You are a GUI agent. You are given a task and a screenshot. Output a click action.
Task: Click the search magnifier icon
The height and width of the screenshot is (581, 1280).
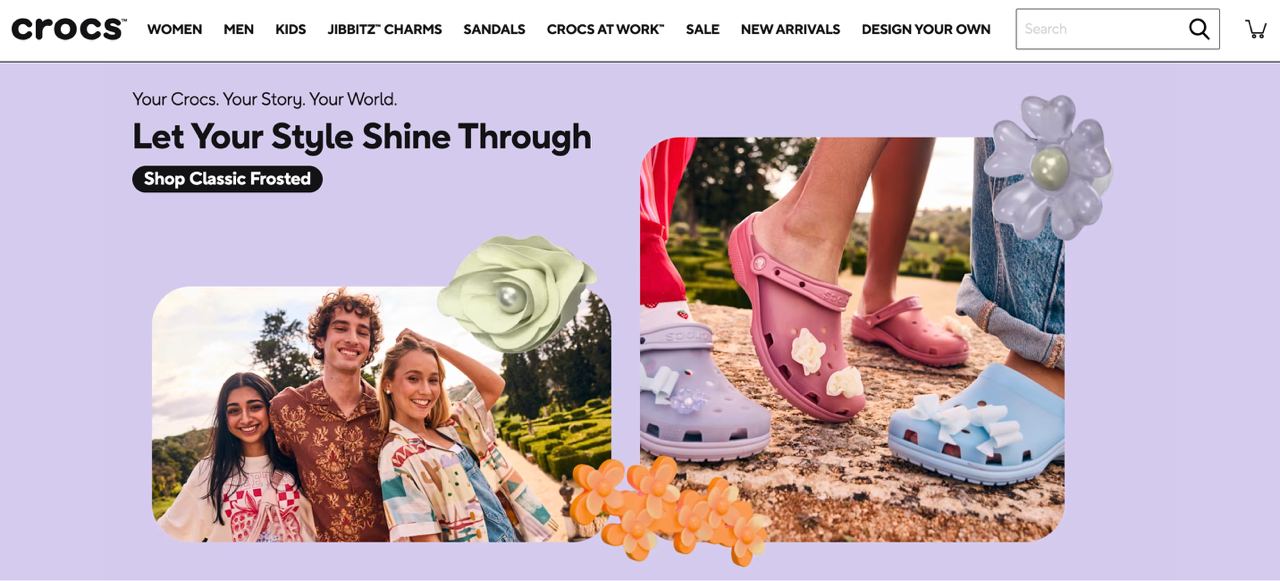click(1199, 29)
